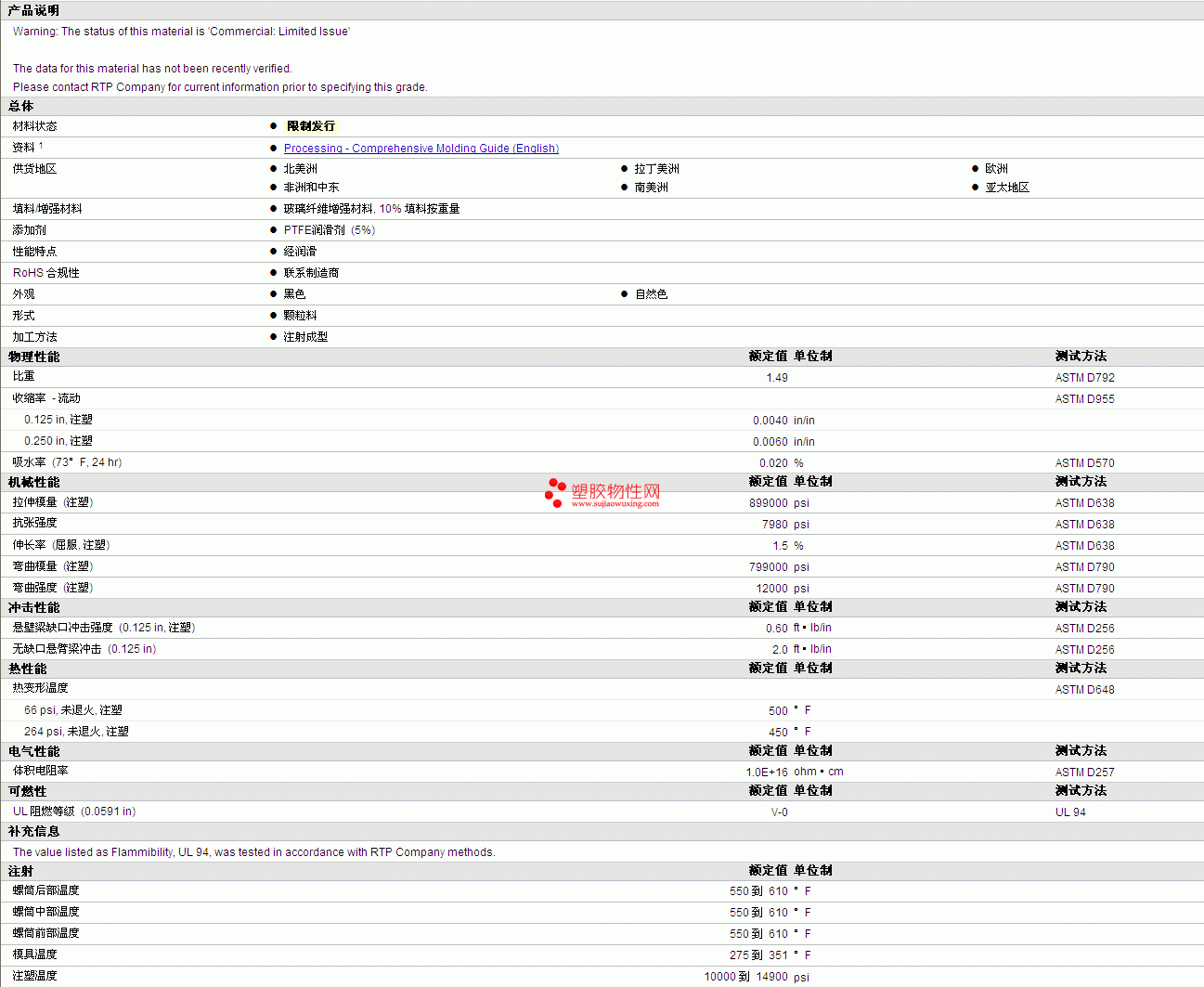The height and width of the screenshot is (987, 1204).
Task: Click the volume resistivity value 1.0E+16
Action: 767,773
